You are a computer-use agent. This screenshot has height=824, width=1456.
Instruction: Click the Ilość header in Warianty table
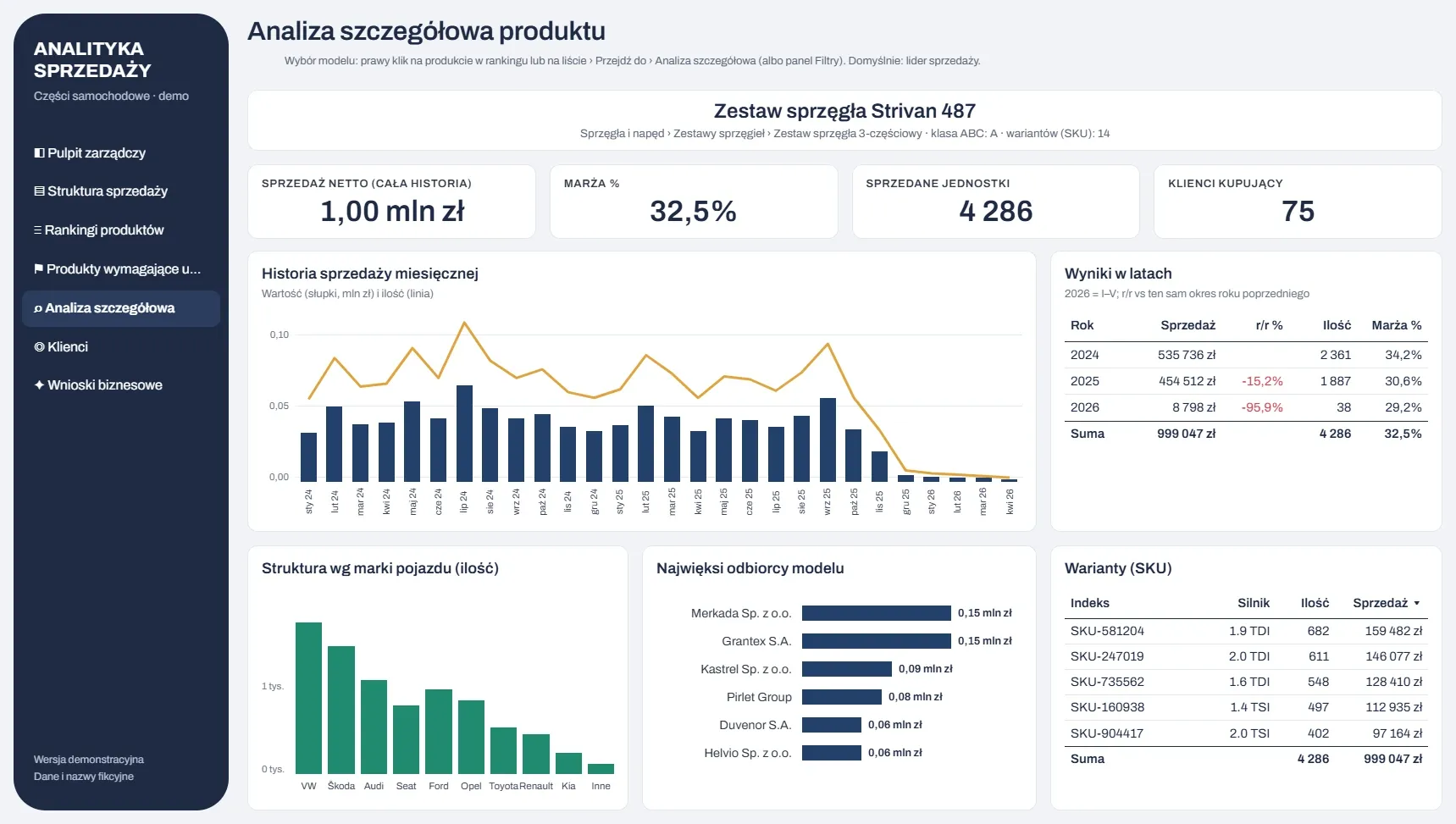coord(1315,603)
